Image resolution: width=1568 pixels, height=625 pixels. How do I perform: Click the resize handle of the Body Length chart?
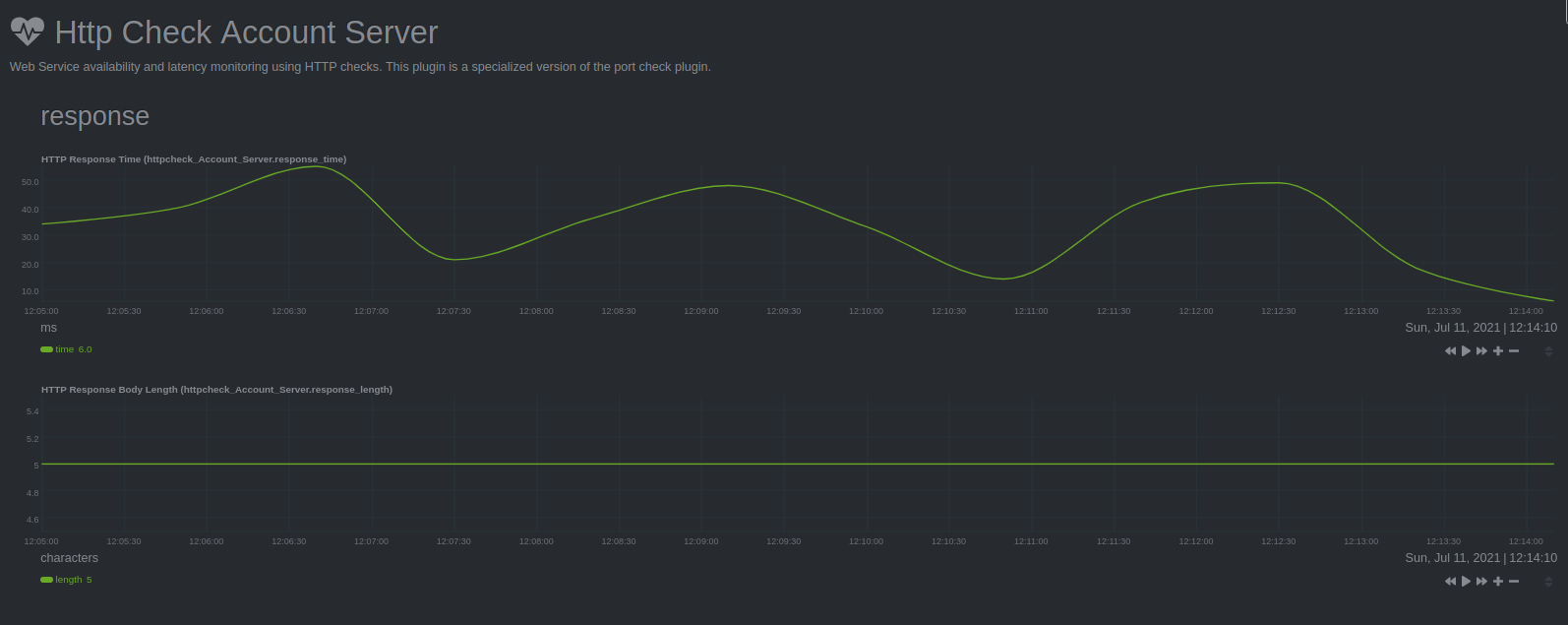(x=1548, y=582)
